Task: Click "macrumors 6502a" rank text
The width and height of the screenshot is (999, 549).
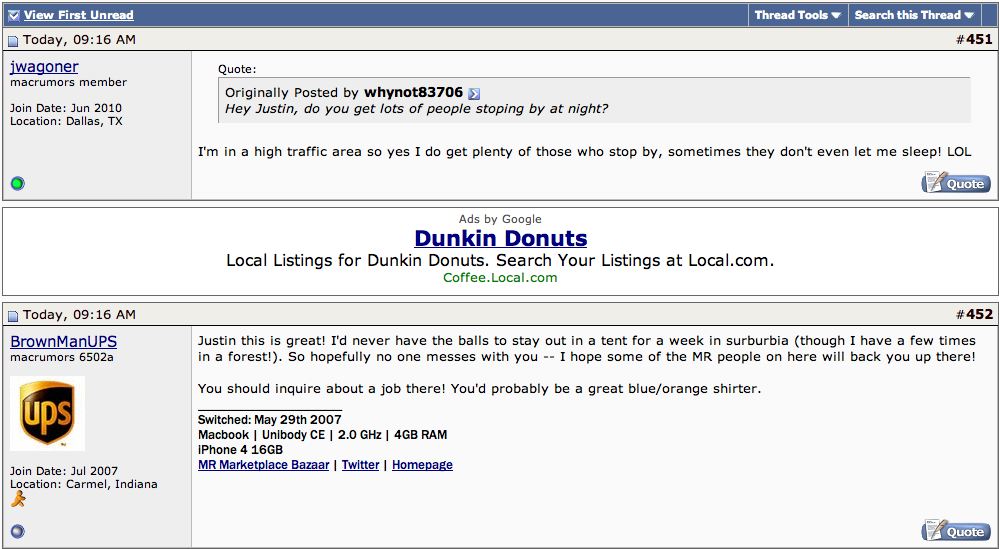Action: point(62,357)
